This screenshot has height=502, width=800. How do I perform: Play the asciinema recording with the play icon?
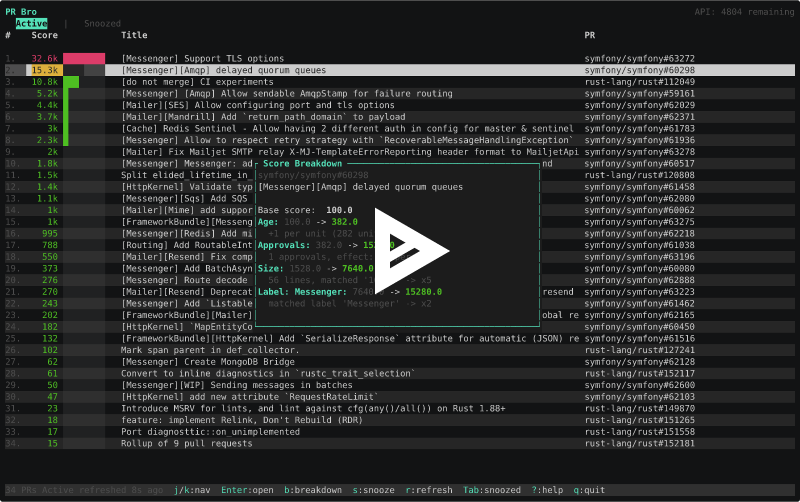tap(411, 251)
